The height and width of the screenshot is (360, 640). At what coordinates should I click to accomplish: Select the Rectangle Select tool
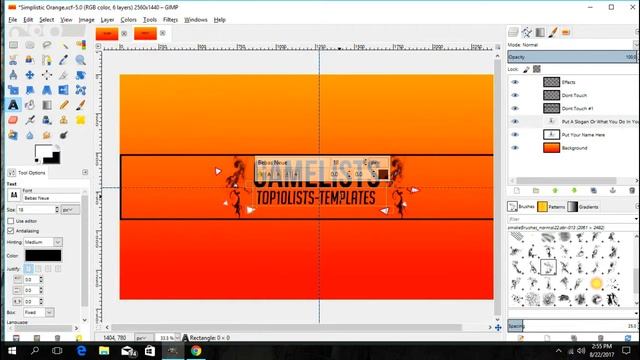(13, 45)
